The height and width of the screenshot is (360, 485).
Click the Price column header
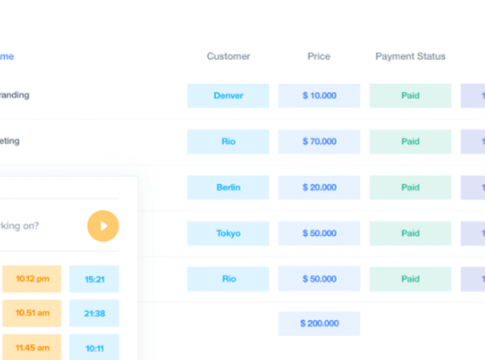319,56
